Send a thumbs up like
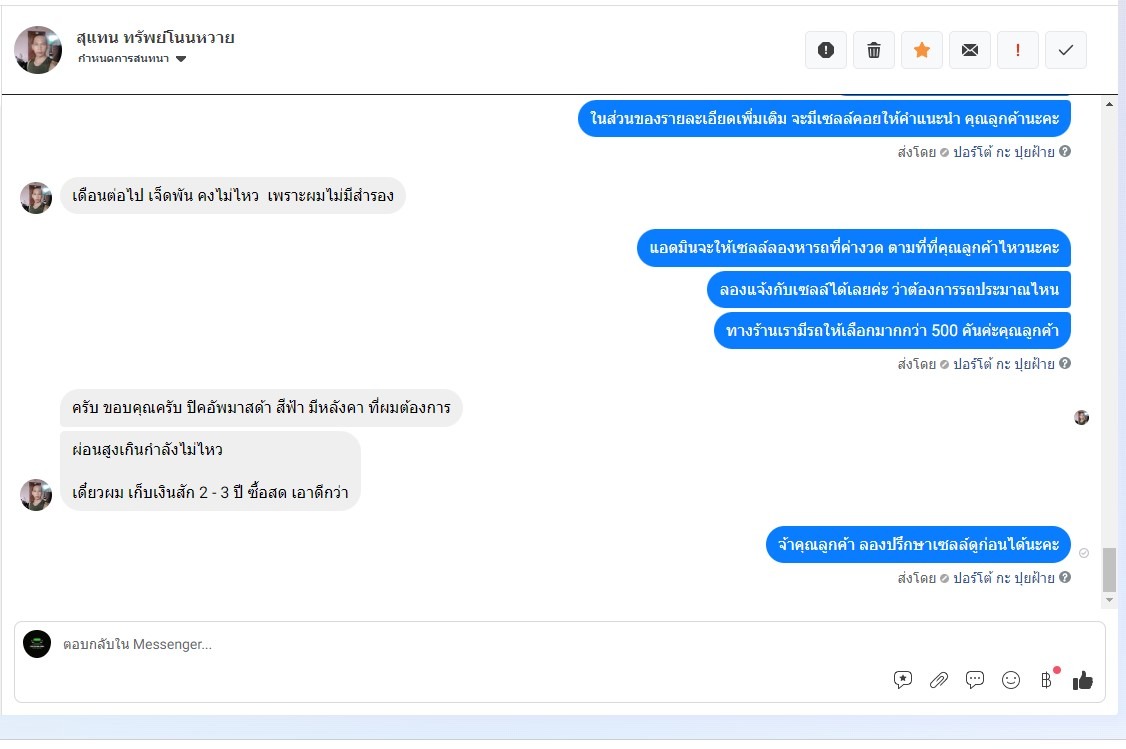This screenshot has height=749, width=1126. (1082, 680)
